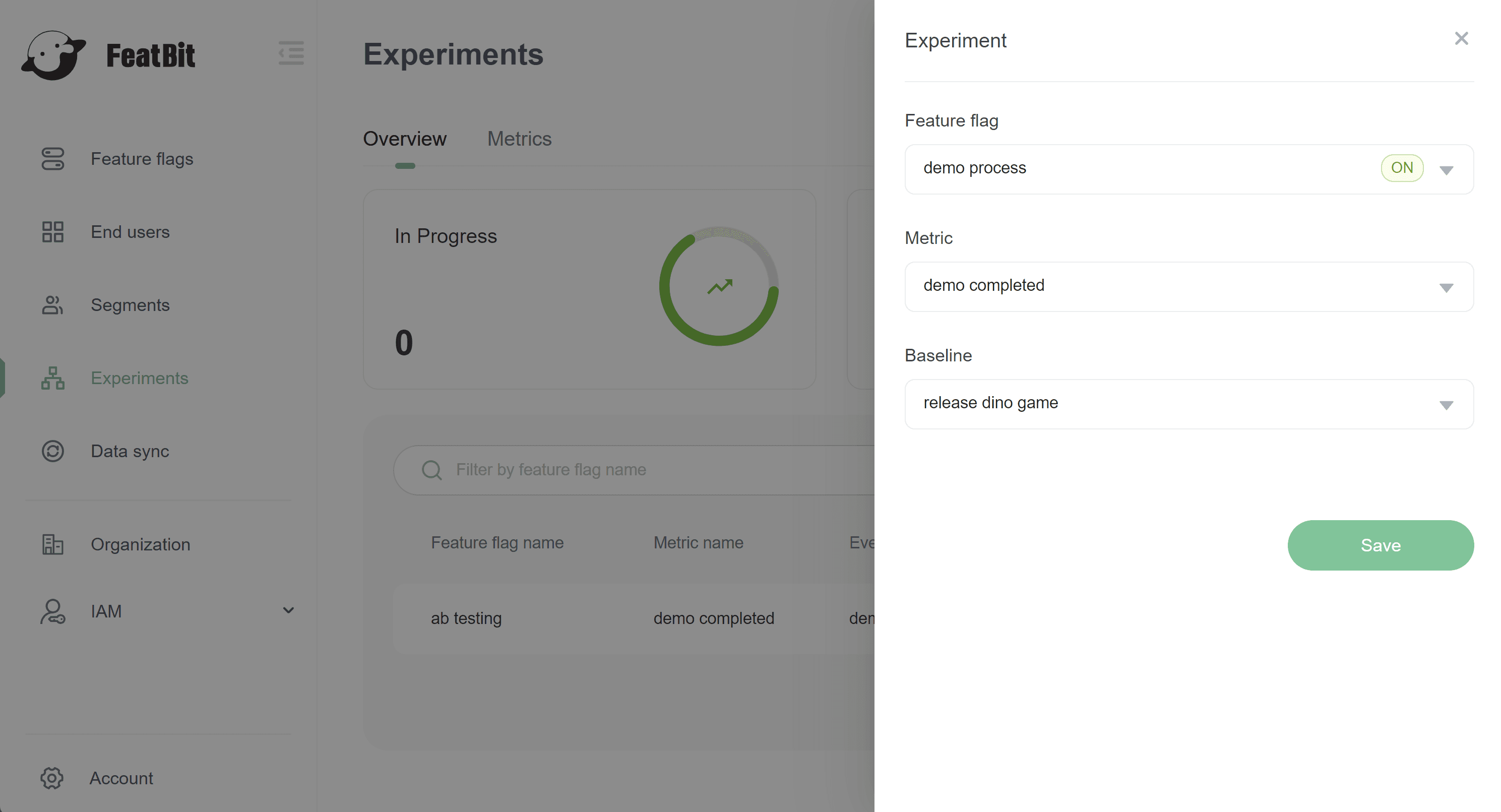
Task: Close the Experiment drawer
Action: (x=1461, y=38)
